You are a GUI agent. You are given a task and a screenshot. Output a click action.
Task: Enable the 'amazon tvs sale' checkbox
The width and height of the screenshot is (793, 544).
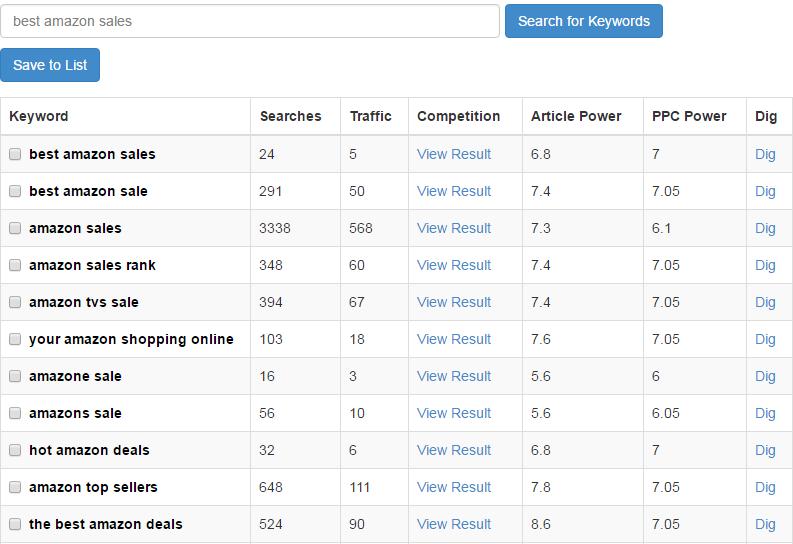point(15,302)
